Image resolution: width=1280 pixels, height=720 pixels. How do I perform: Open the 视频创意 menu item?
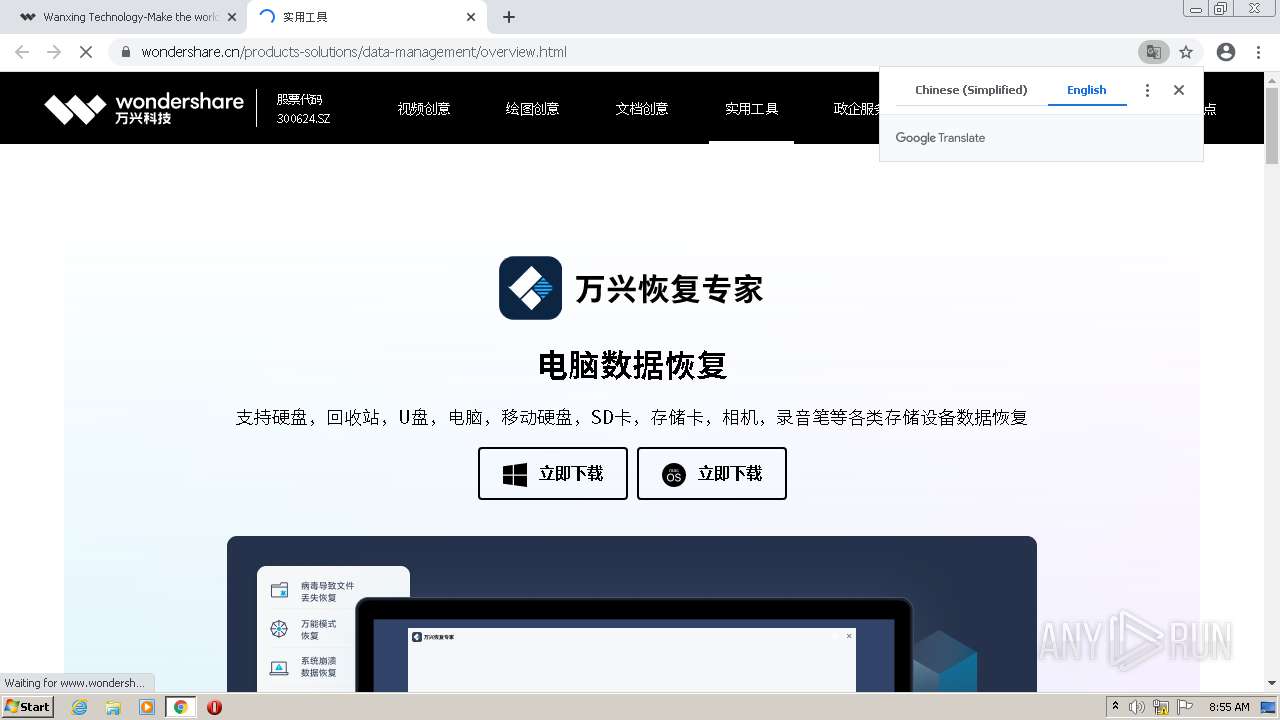[x=423, y=109]
